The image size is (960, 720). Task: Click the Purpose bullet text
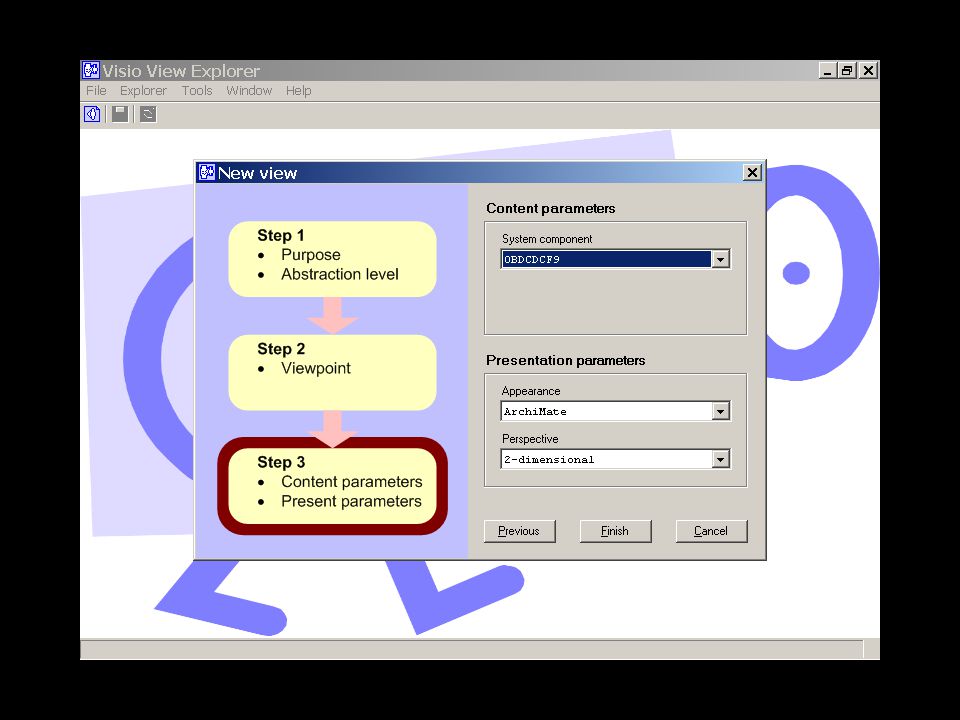310,255
